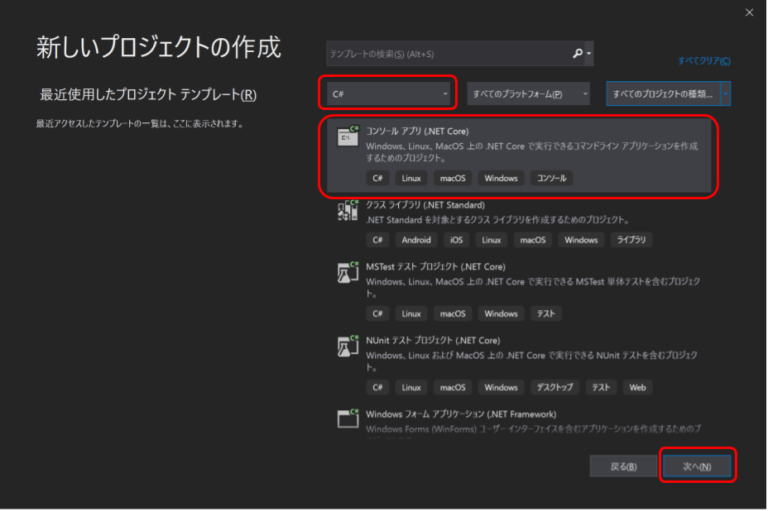Select the MSTest テスト プロジェクト template title
Screen dimensions: 768x511
[x=435, y=267]
